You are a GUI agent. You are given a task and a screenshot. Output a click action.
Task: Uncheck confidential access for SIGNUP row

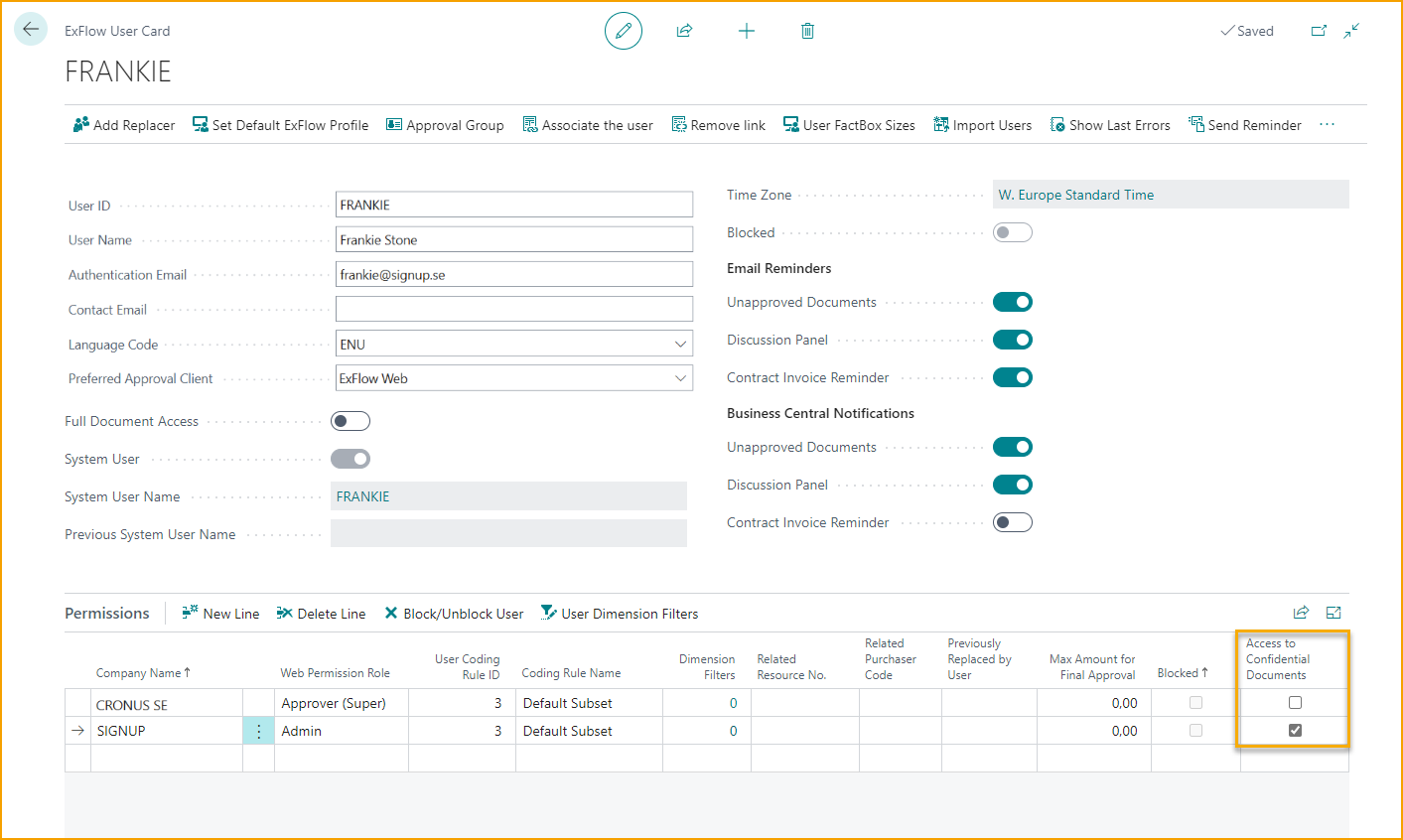pos(1295,730)
